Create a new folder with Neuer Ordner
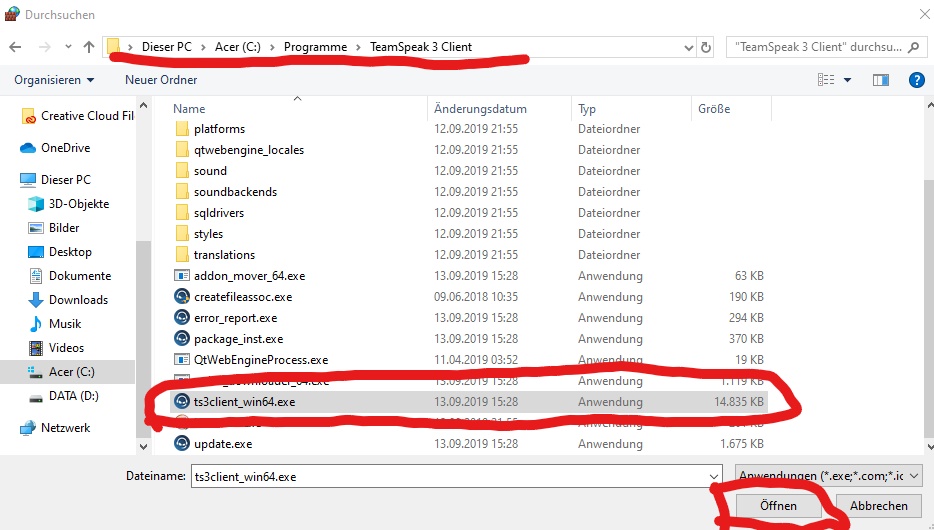934x530 pixels. point(161,80)
